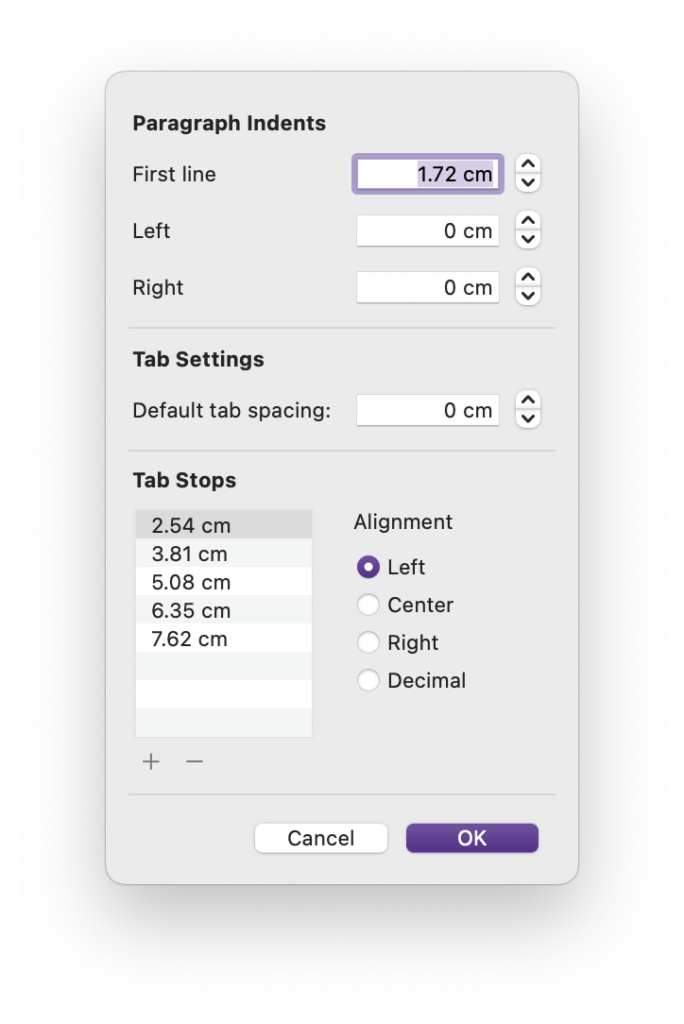Click the minus icon to remove tab stop

[194, 762]
